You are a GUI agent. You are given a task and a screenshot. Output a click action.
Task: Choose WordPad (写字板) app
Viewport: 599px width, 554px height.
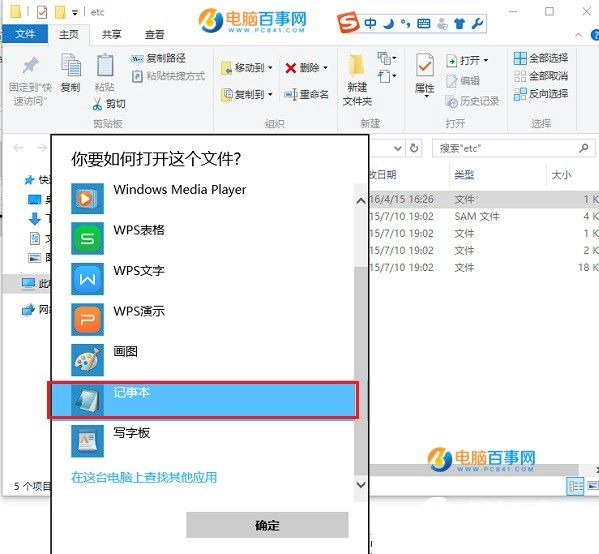tap(202, 441)
